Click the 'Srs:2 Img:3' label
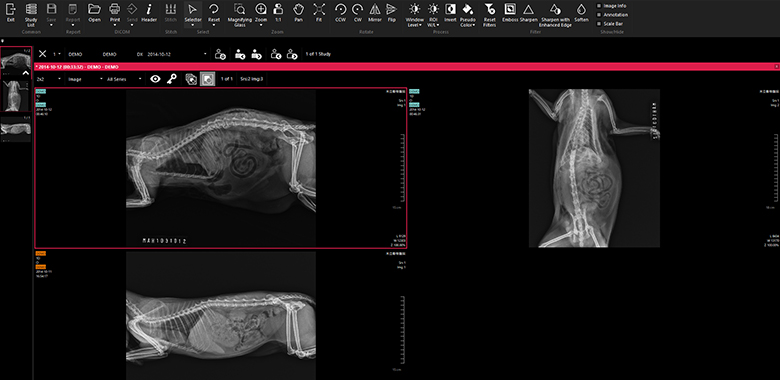The image size is (780, 380). [x=252, y=79]
